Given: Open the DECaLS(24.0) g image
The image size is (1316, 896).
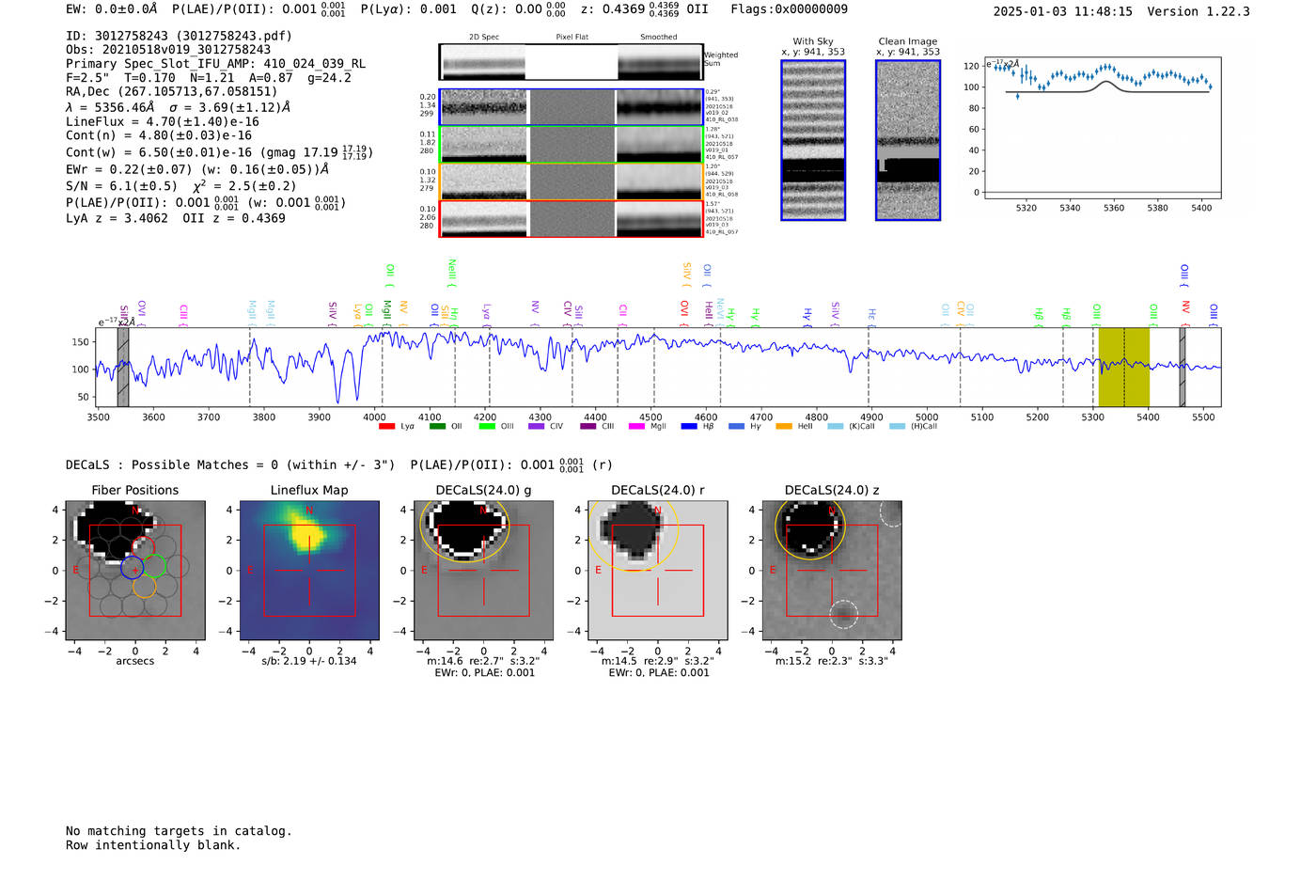Looking at the screenshot, I should tap(483, 570).
